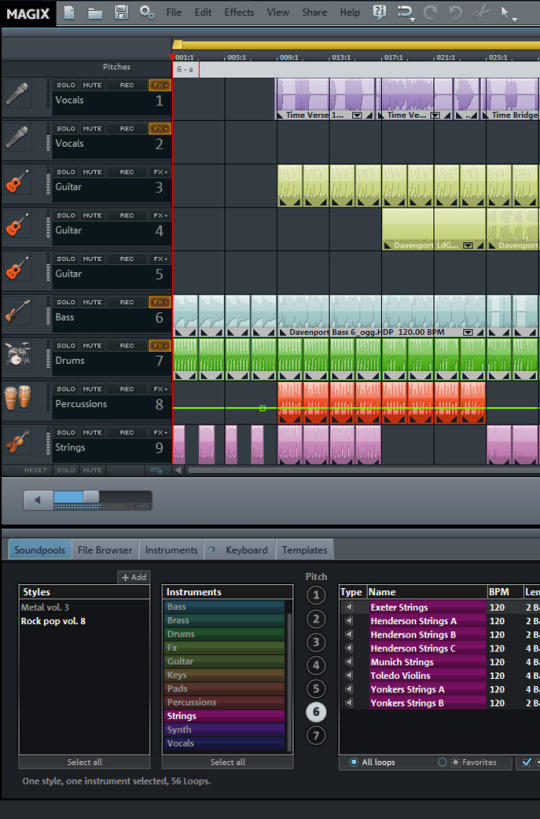This screenshot has width=540, height=819.
Task: Click the RESET button below tracks
Action: [35, 470]
